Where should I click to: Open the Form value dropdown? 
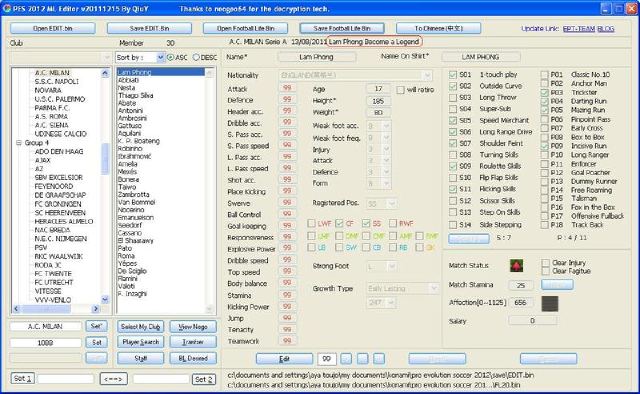pyautogui.click(x=386, y=184)
